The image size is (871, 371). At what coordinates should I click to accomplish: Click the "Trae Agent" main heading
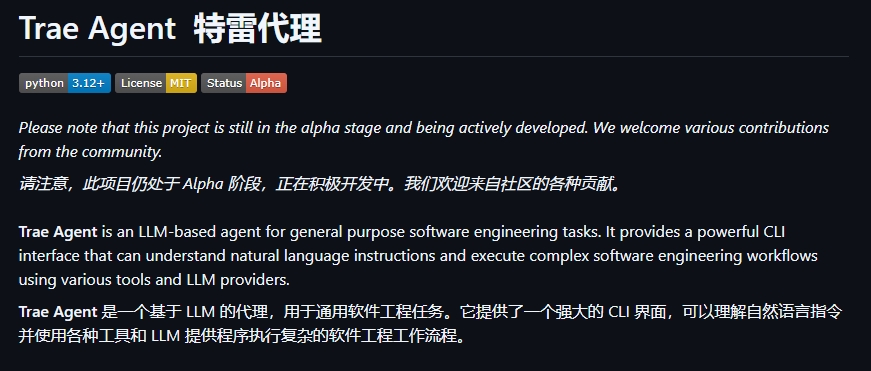pyautogui.click(x=97, y=28)
